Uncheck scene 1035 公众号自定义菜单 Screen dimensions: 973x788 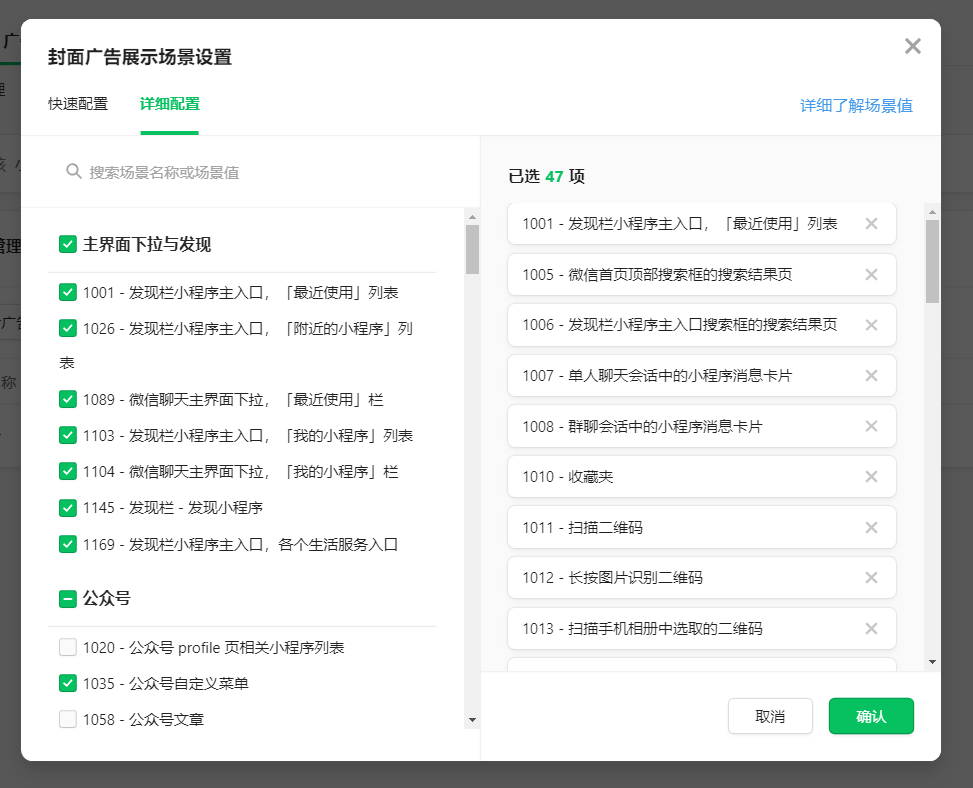(x=68, y=683)
